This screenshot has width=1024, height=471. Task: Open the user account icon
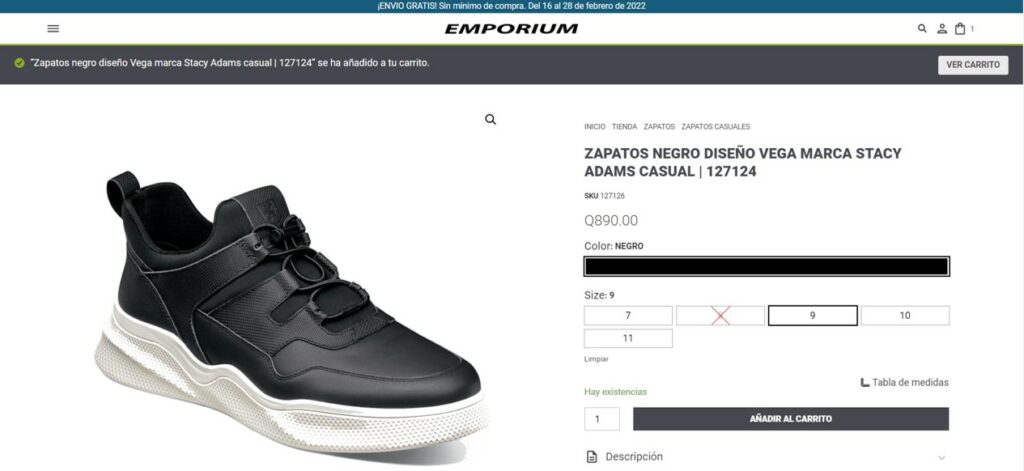coord(942,29)
